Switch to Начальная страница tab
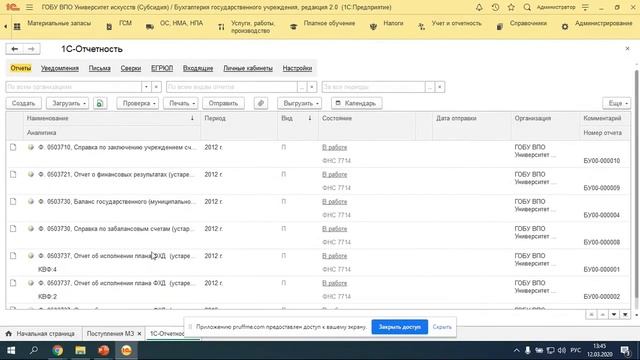 pyautogui.click(x=41, y=334)
